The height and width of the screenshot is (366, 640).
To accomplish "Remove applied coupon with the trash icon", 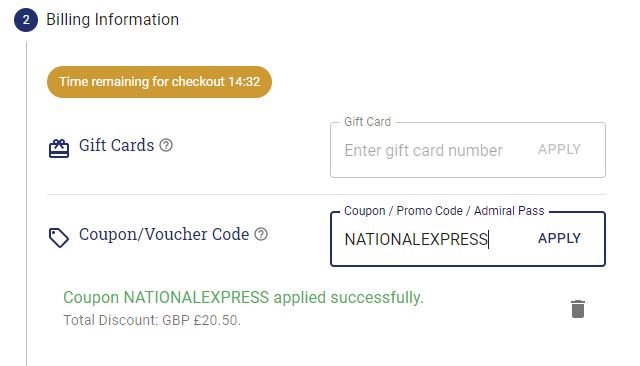I will pos(578,309).
